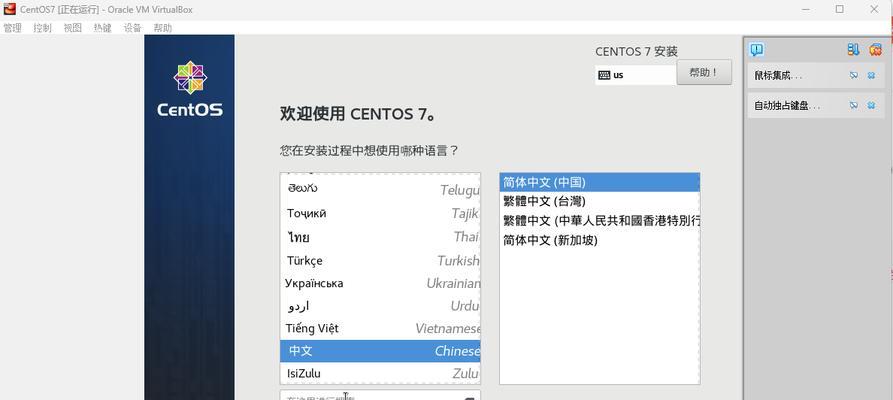Screen dimensions: 893x400
Task: Select Tiếng Việt Vietnamese language
Action: [x=380, y=328]
